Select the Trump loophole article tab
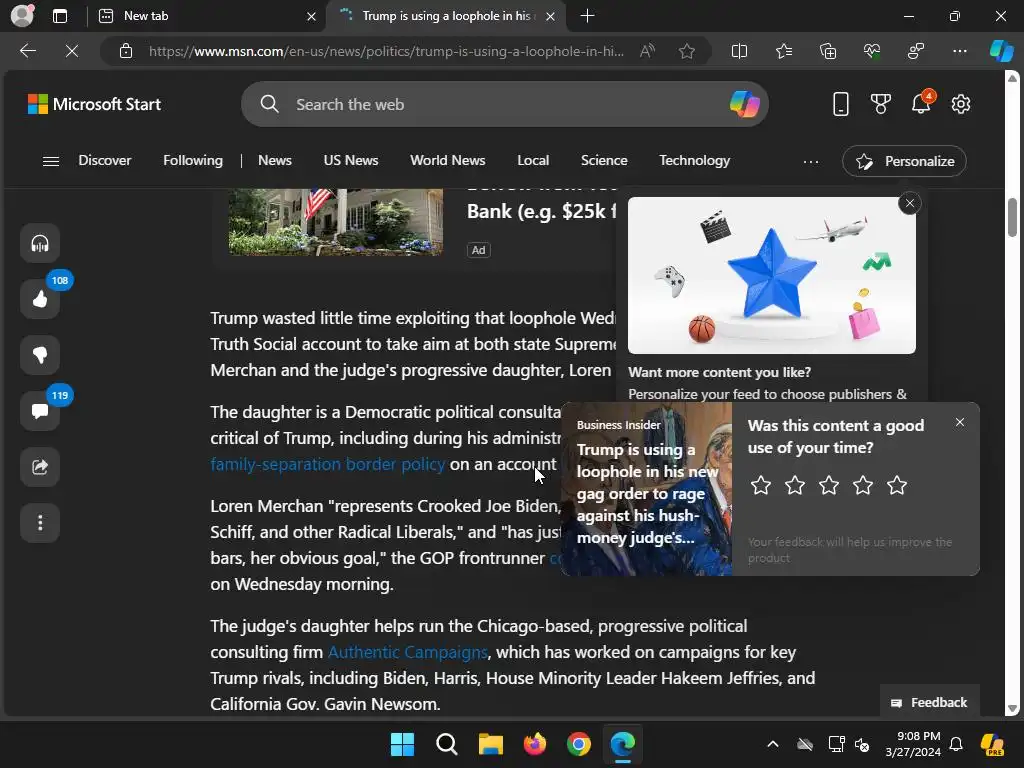This screenshot has width=1024, height=768. tap(445, 16)
